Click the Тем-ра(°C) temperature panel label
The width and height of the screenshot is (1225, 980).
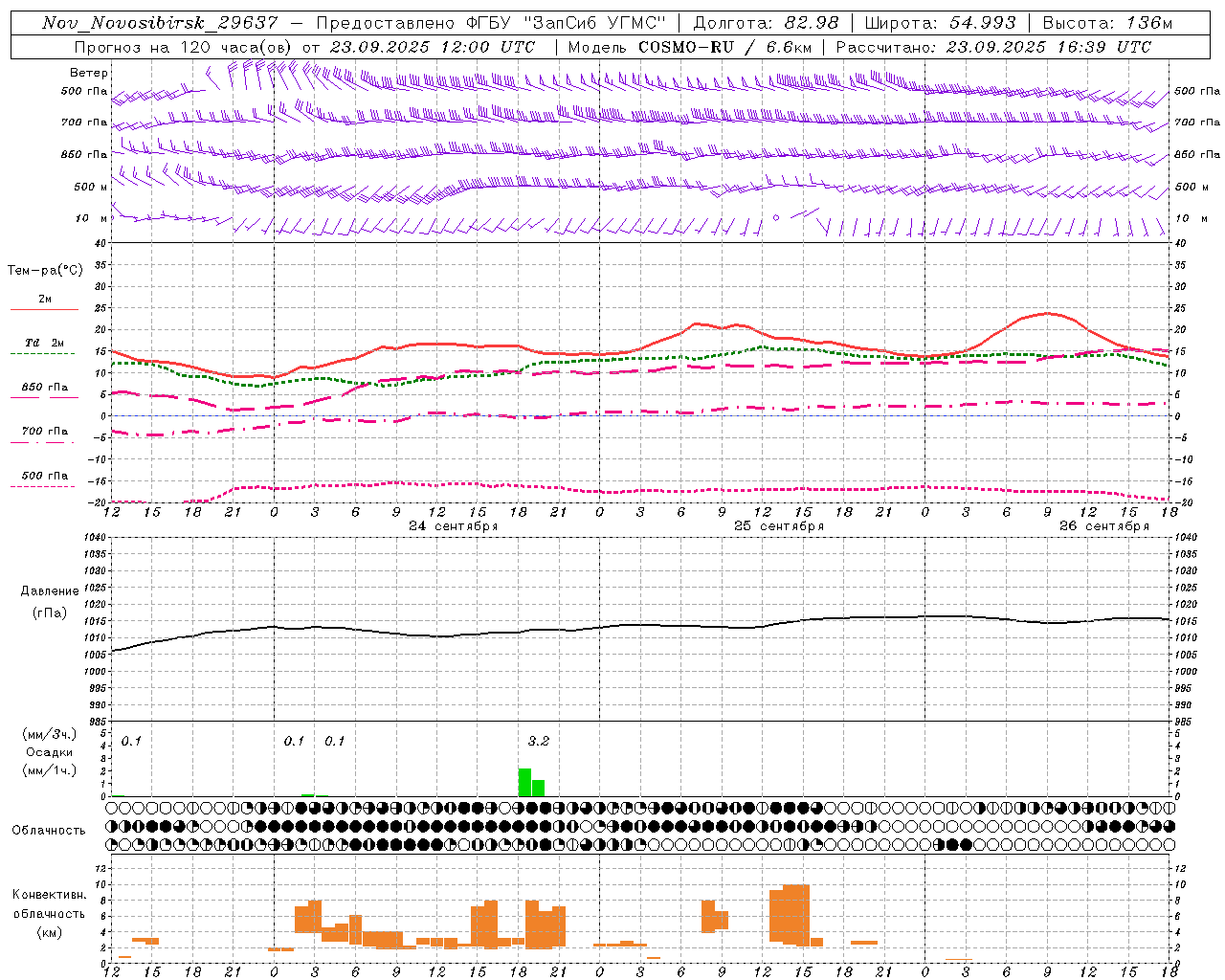click(x=45, y=271)
